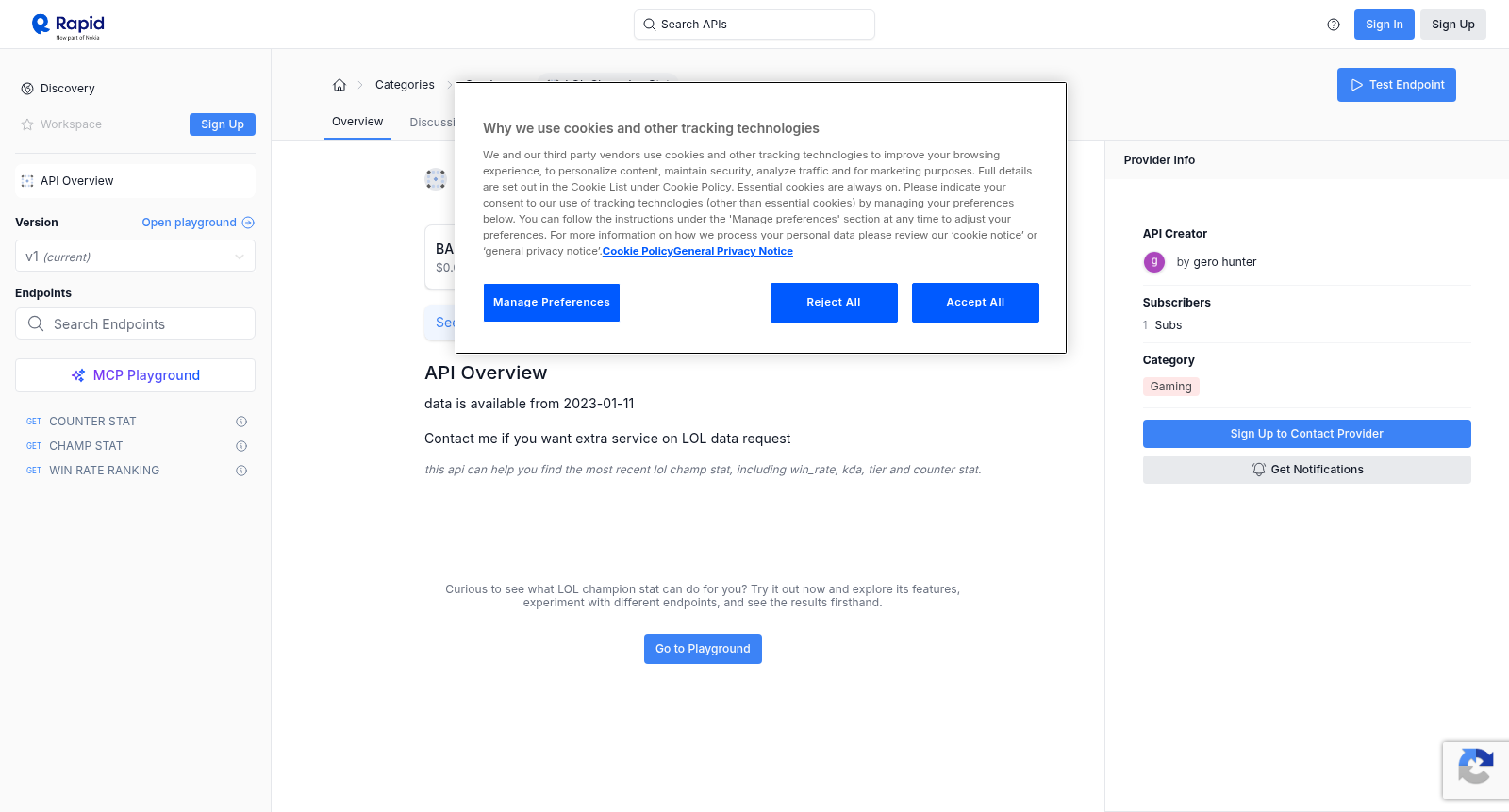Open the General Privacy Notice link
1509x812 pixels.
click(734, 251)
